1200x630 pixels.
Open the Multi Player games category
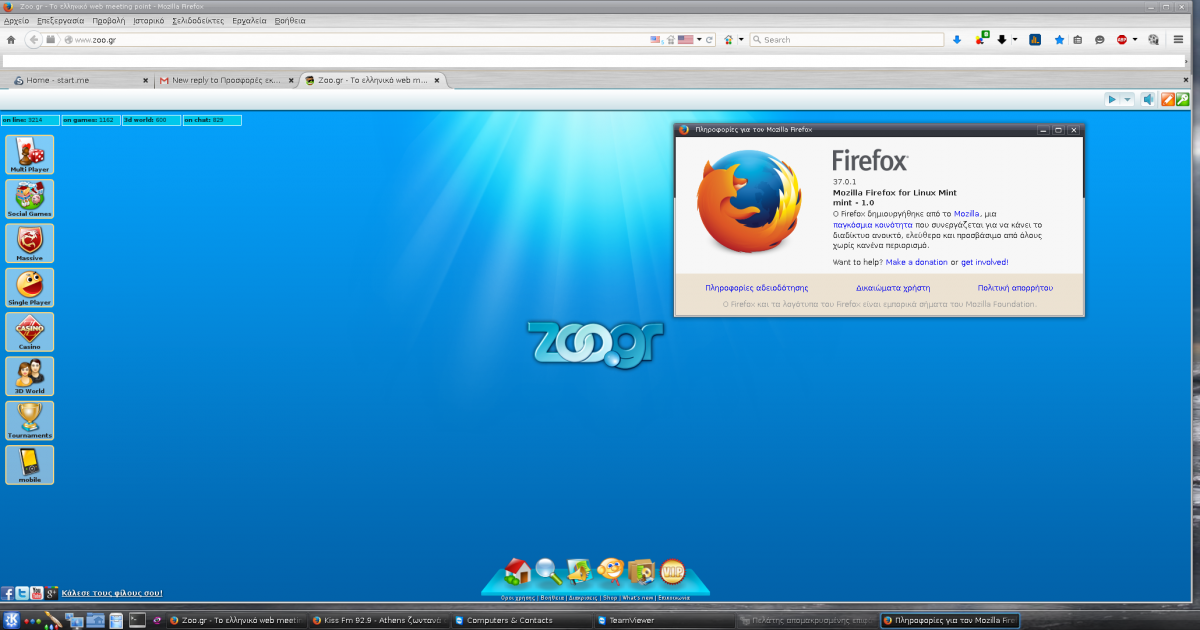(30, 155)
